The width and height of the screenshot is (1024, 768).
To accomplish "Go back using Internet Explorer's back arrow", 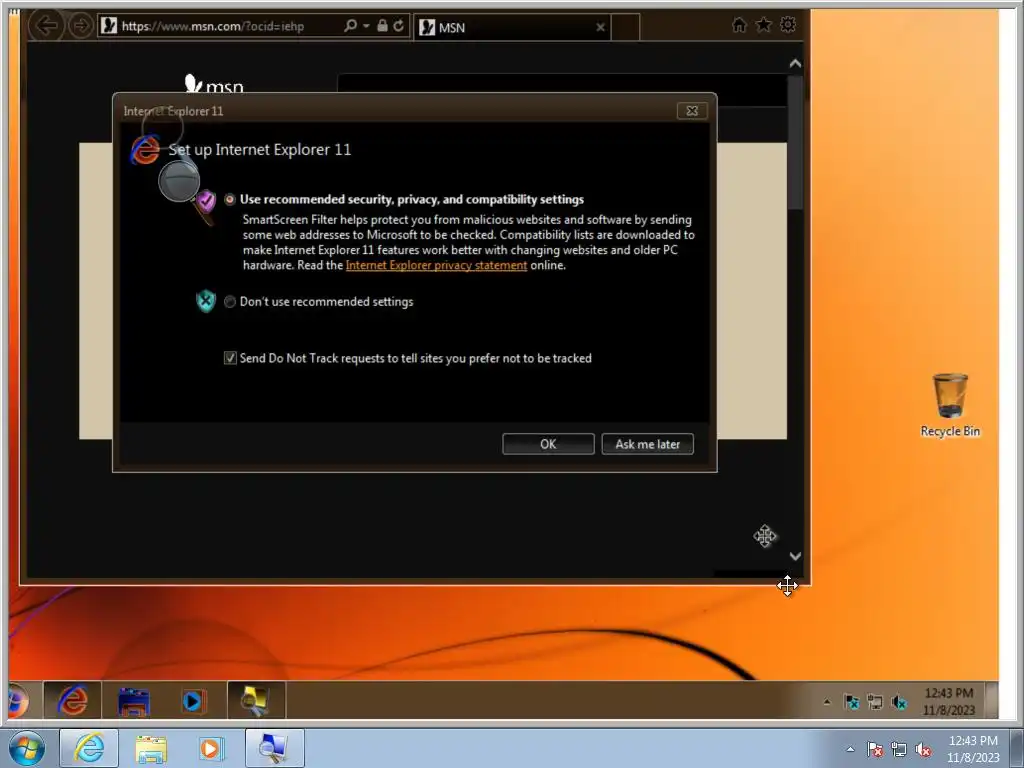I will pyautogui.click(x=46, y=26).
